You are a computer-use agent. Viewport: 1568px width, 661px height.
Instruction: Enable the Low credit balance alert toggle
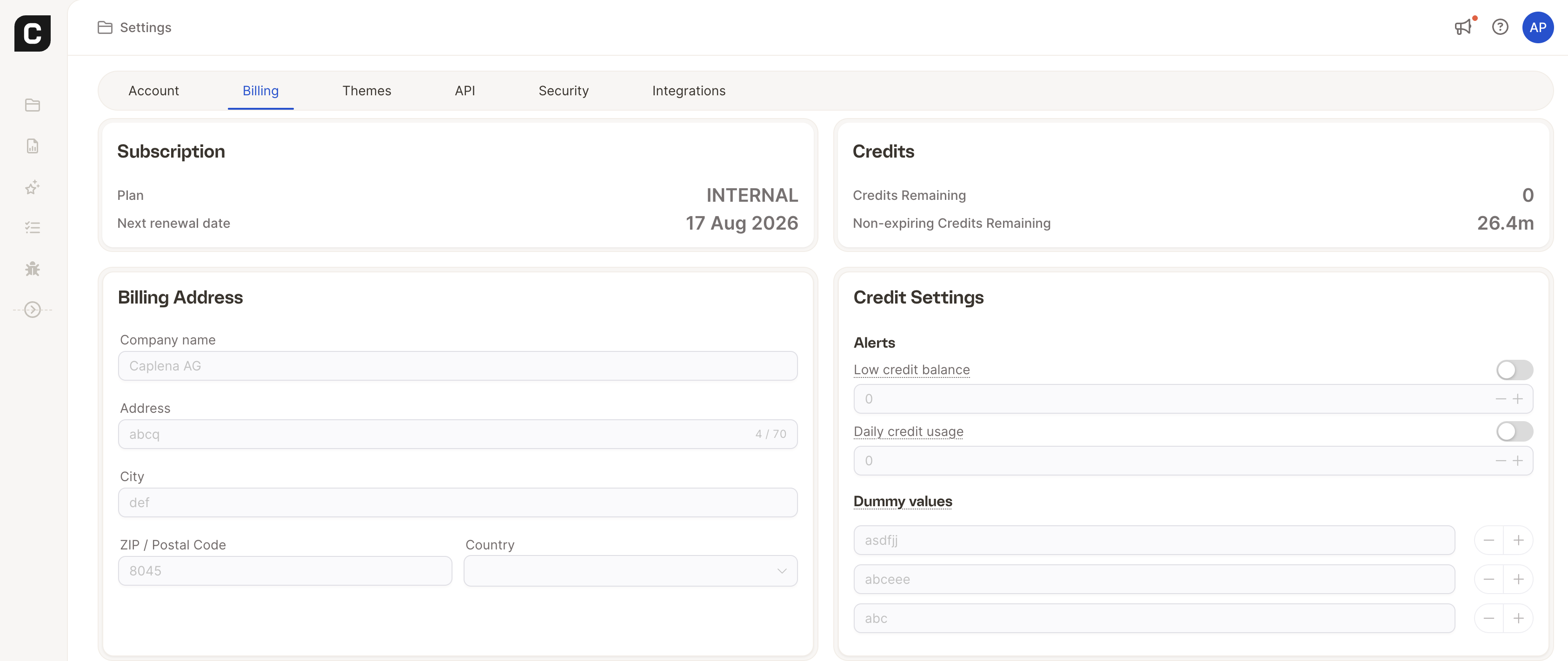pos(1515,370)
